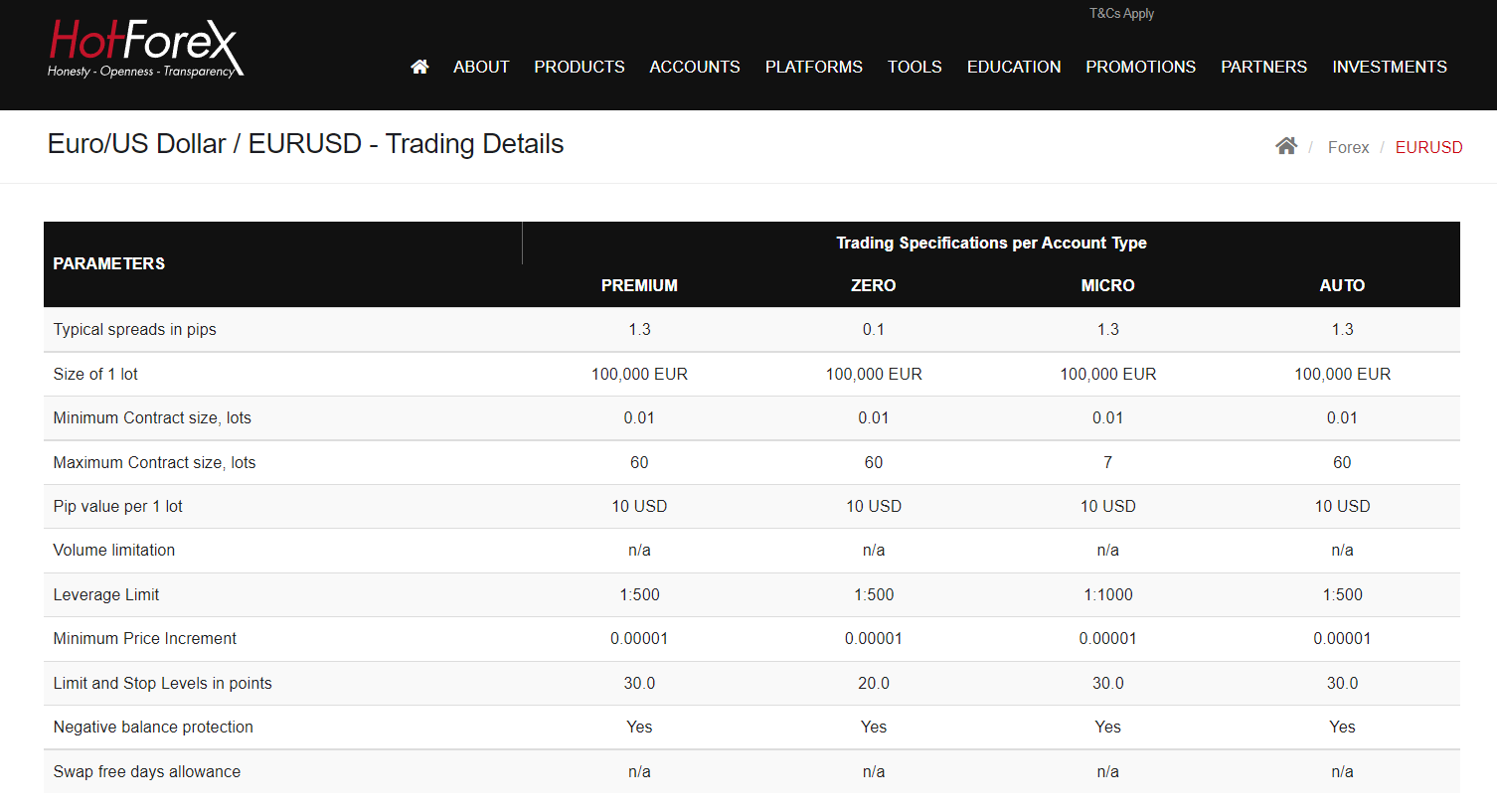
Task: Click the HotForex logo
Action: click(145, 48)
